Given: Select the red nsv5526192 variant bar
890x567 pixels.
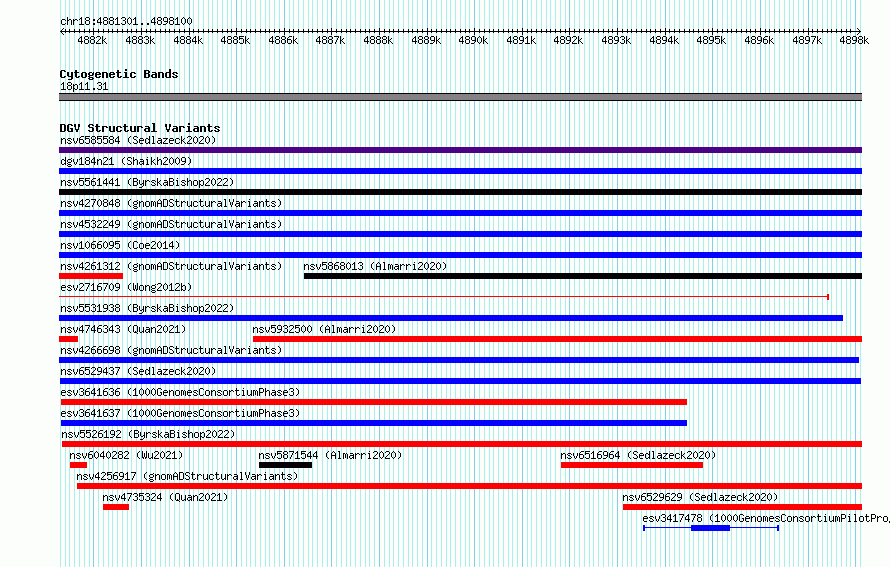Looking at the screenshot, I should click(462, 444).
